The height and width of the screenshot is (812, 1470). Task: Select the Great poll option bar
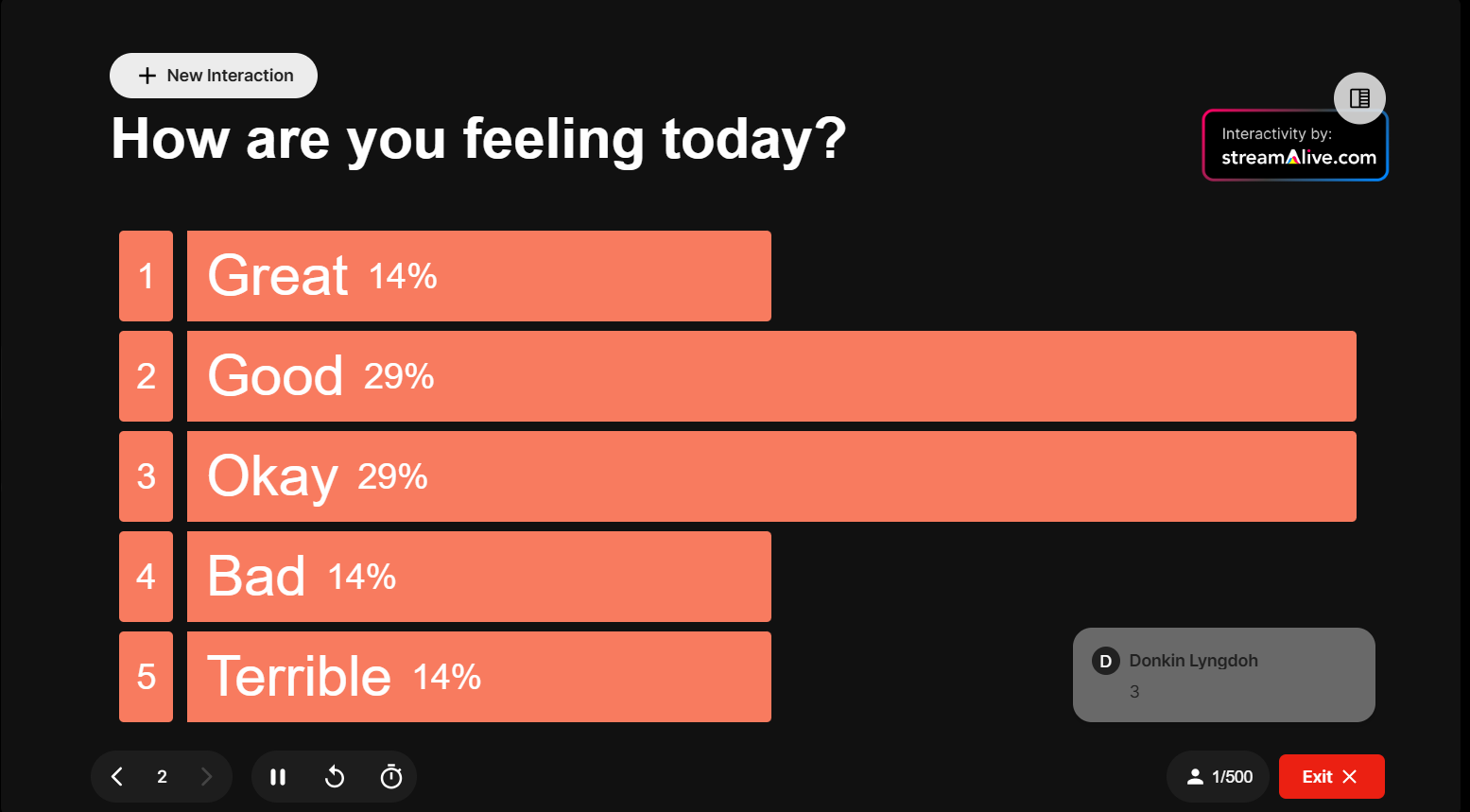pyautogui.click(x=478, y=276)
